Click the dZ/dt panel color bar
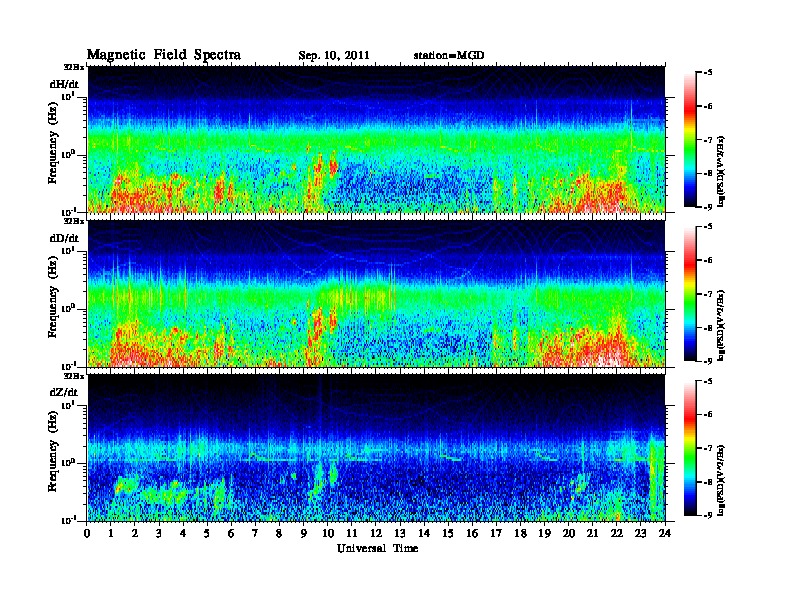This screenshot has height=612, width=792. tap(690, 448)
